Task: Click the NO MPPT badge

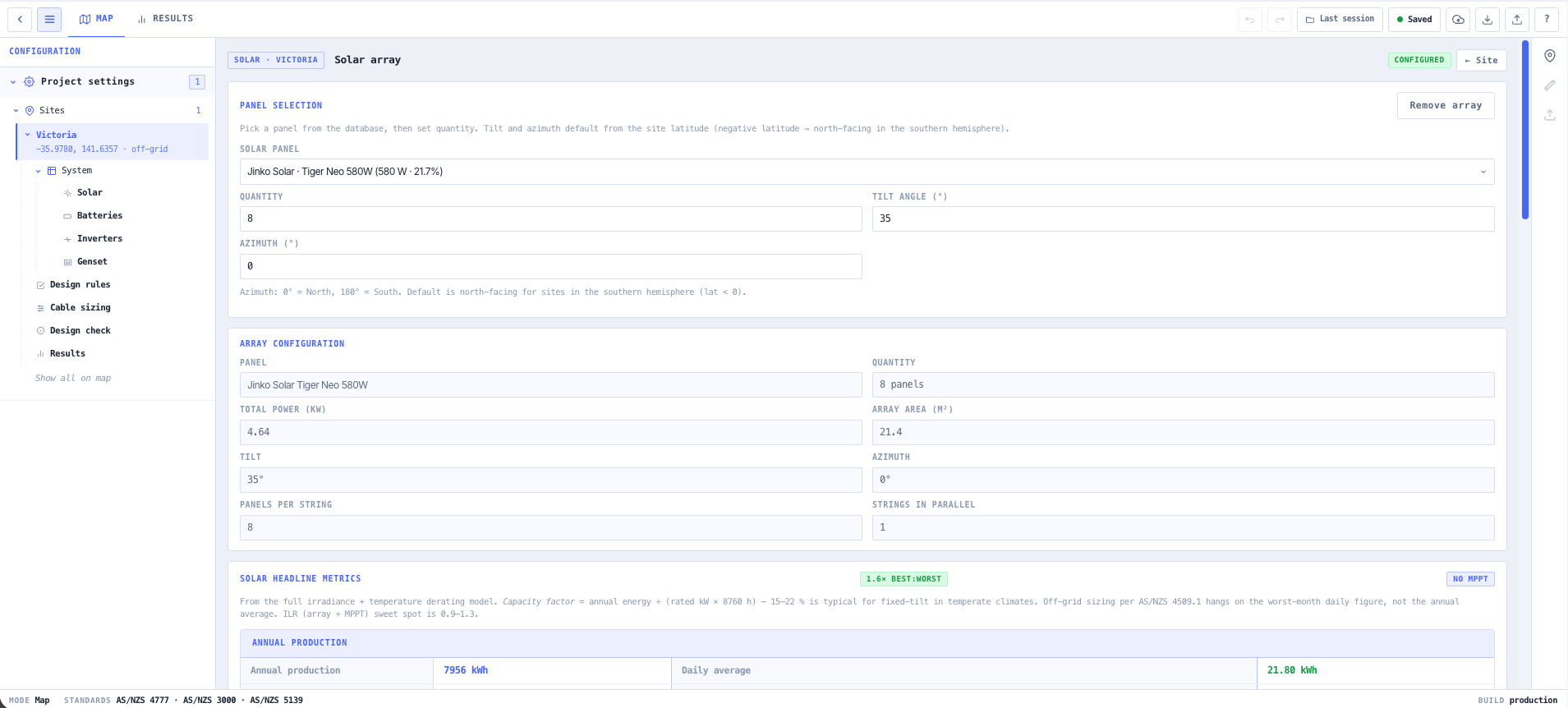Action: click(x=1470, y=579)
